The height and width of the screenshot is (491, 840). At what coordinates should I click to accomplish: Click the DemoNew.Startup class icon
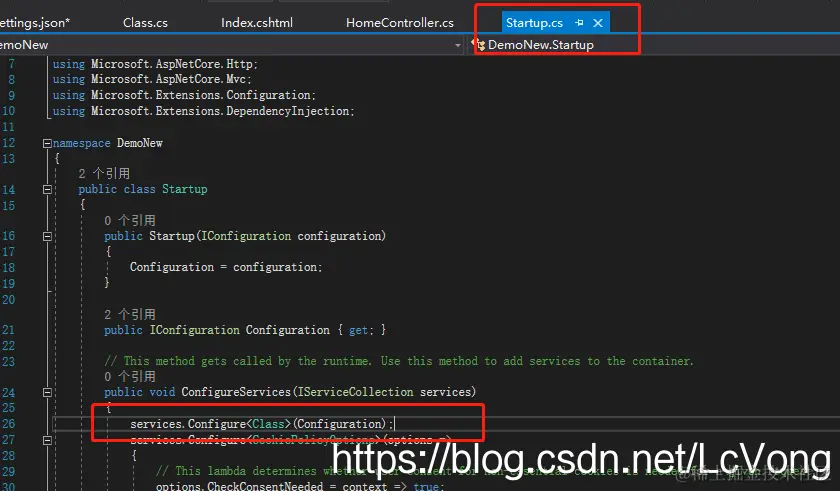tap(478, 44)
